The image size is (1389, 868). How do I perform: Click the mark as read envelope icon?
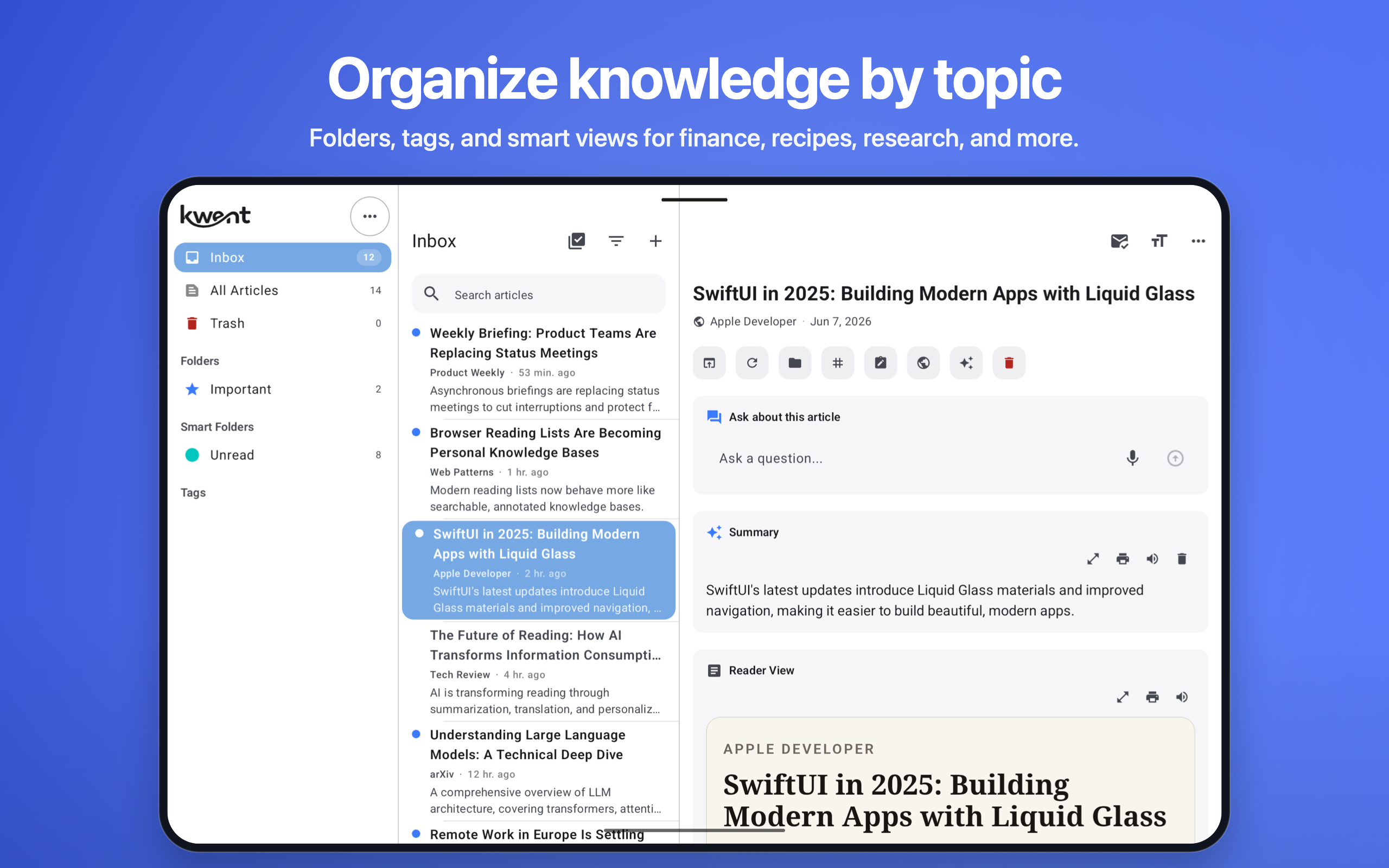[1119, 241]
